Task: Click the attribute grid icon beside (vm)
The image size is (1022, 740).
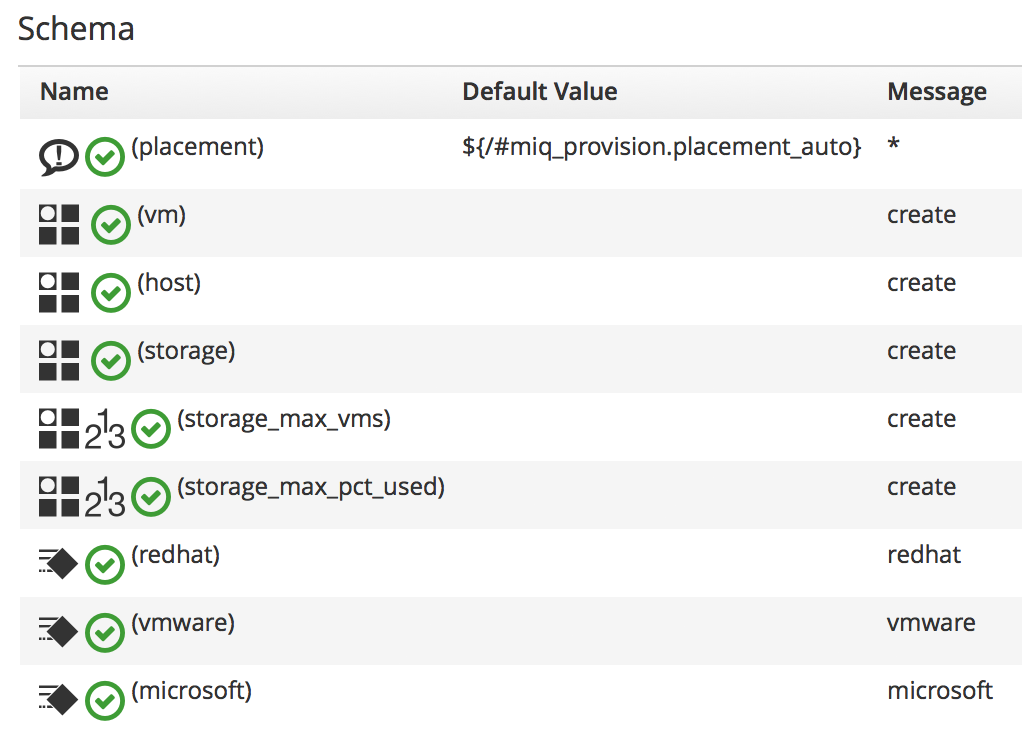Action: coord(59,224)
